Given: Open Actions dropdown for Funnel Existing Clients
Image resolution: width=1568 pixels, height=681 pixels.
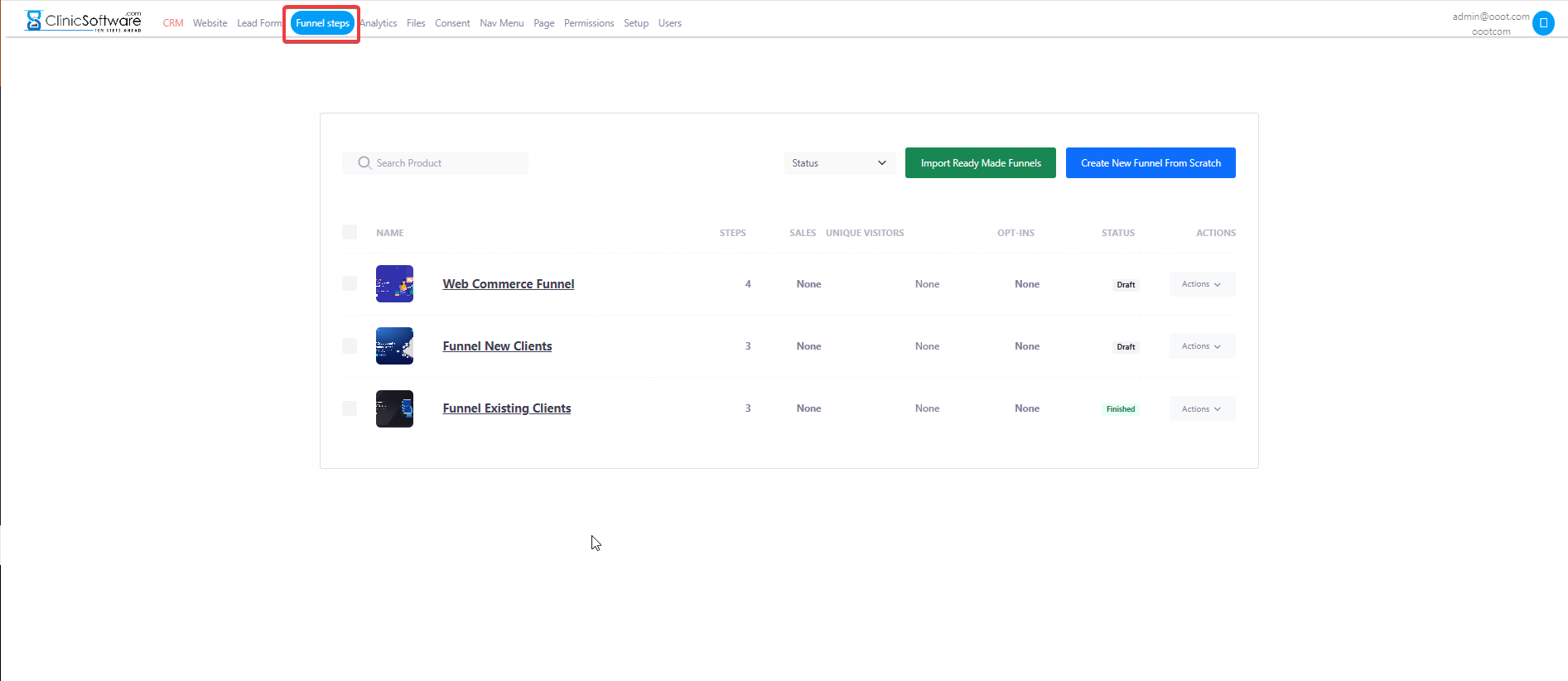Looking at the screenshot, I should click(x=1201, y=408).
